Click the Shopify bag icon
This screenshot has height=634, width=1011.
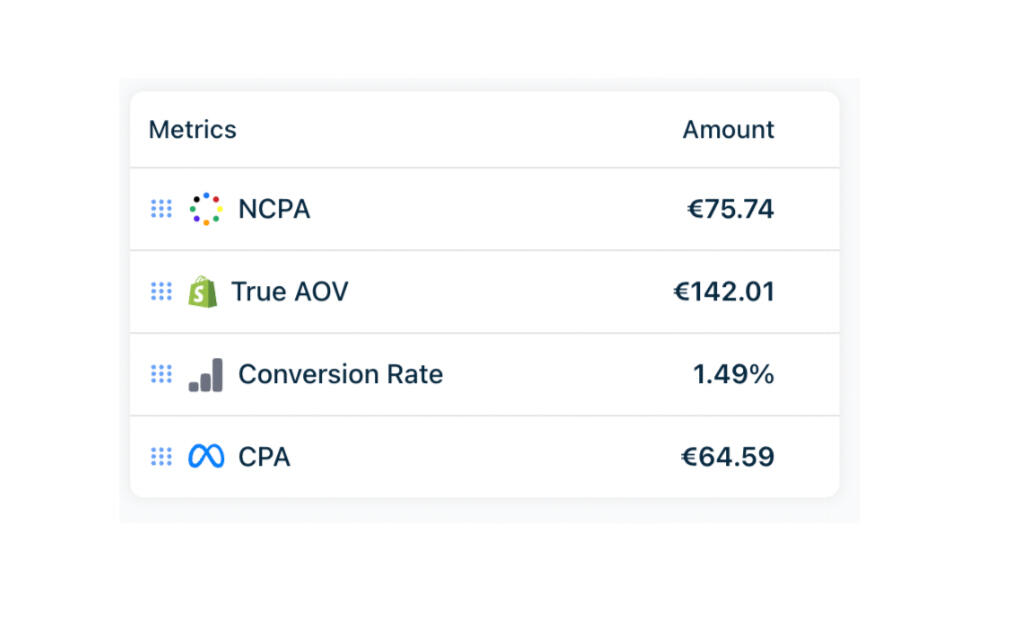(x=203, y=292)
